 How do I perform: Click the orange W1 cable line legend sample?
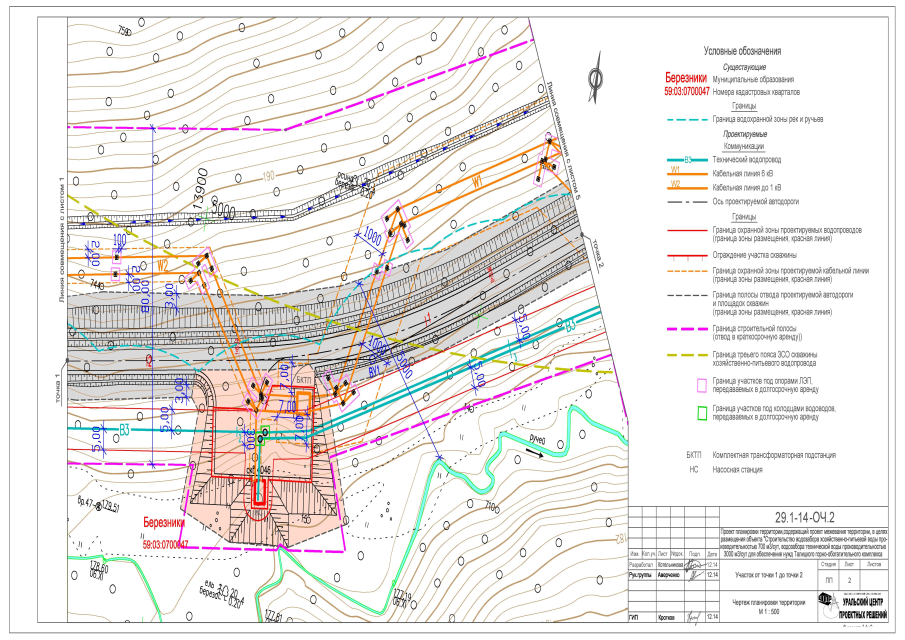pyautogui.click(x=687, y=173)
